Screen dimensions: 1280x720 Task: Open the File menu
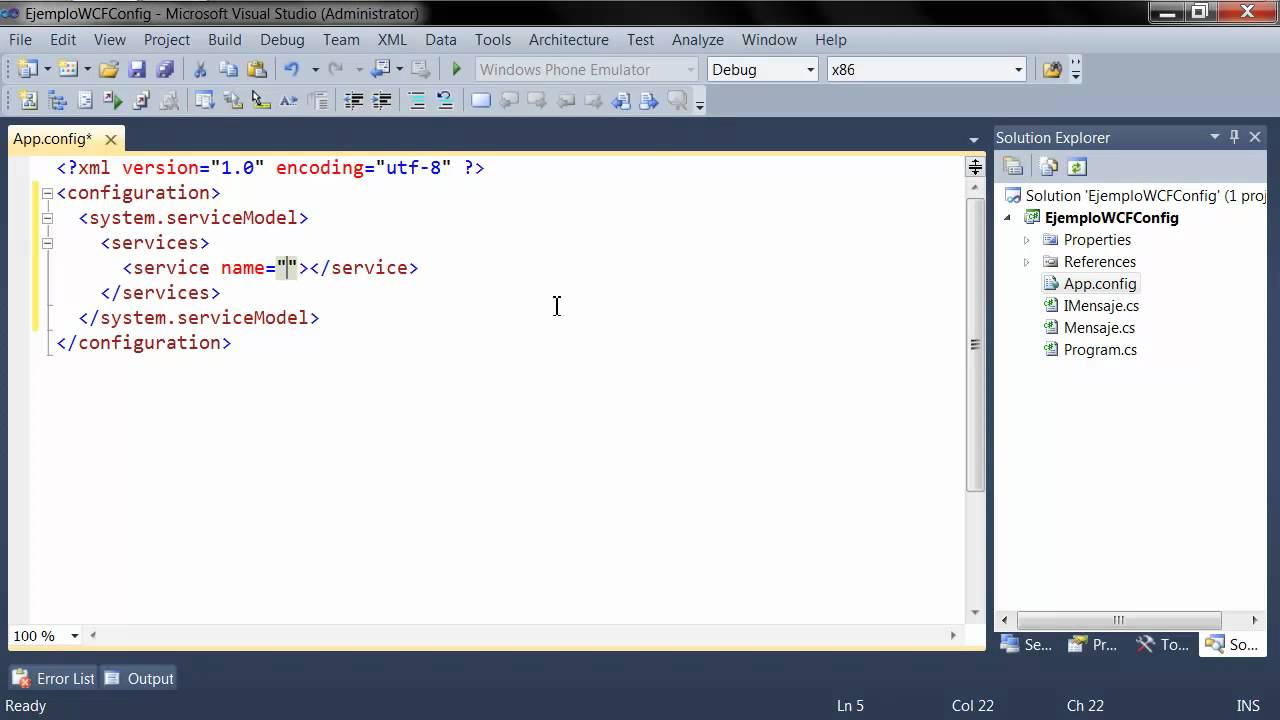click(x=20, y=40)
